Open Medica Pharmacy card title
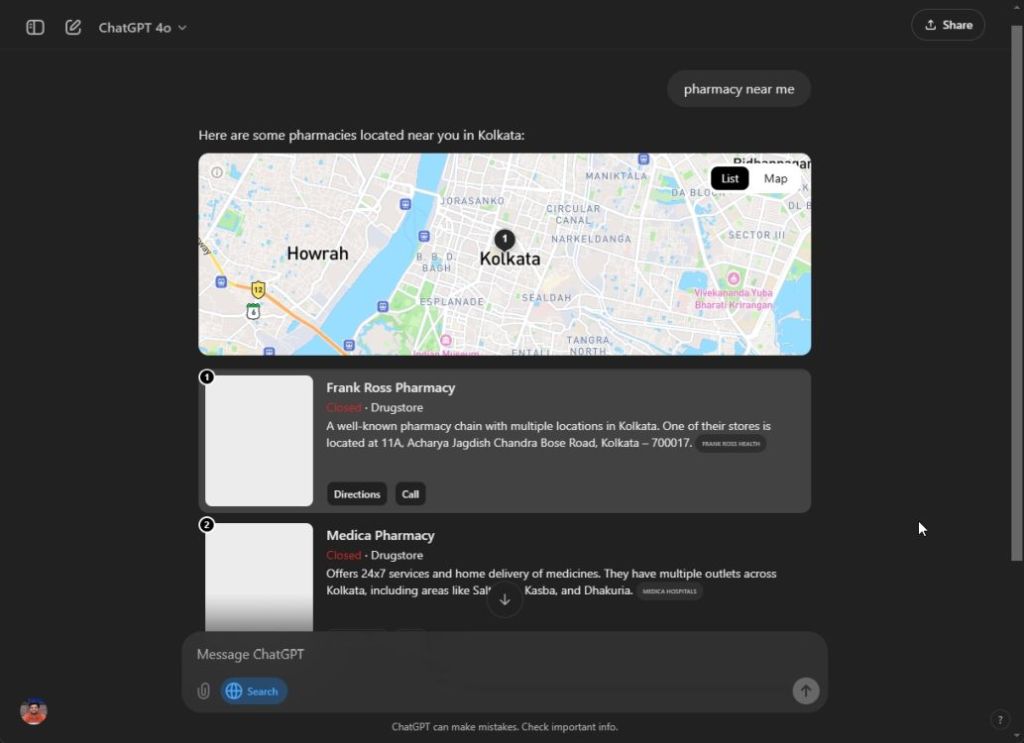1024x743 pixels. click(x=380, y=535)
